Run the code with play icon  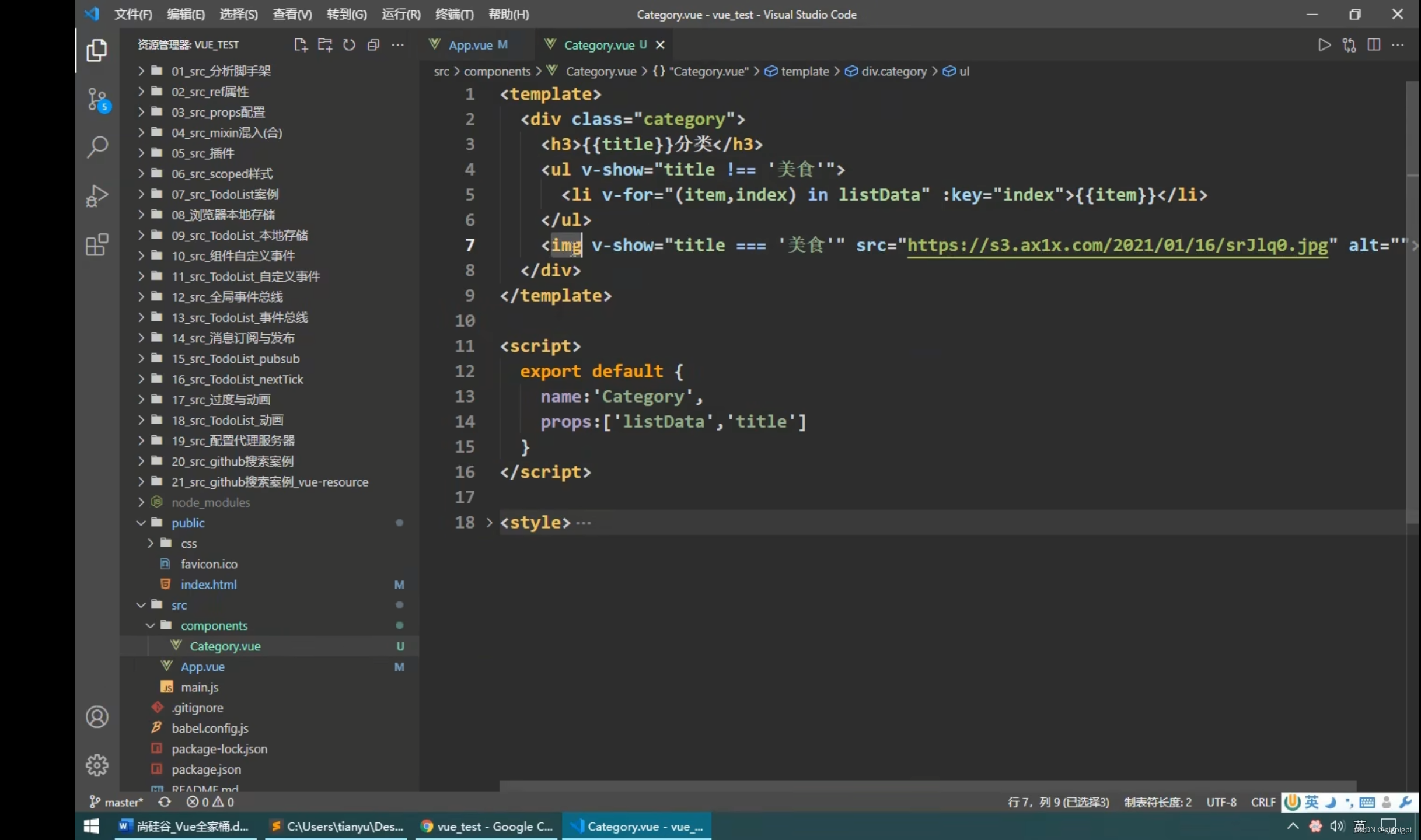(1324, 45)
